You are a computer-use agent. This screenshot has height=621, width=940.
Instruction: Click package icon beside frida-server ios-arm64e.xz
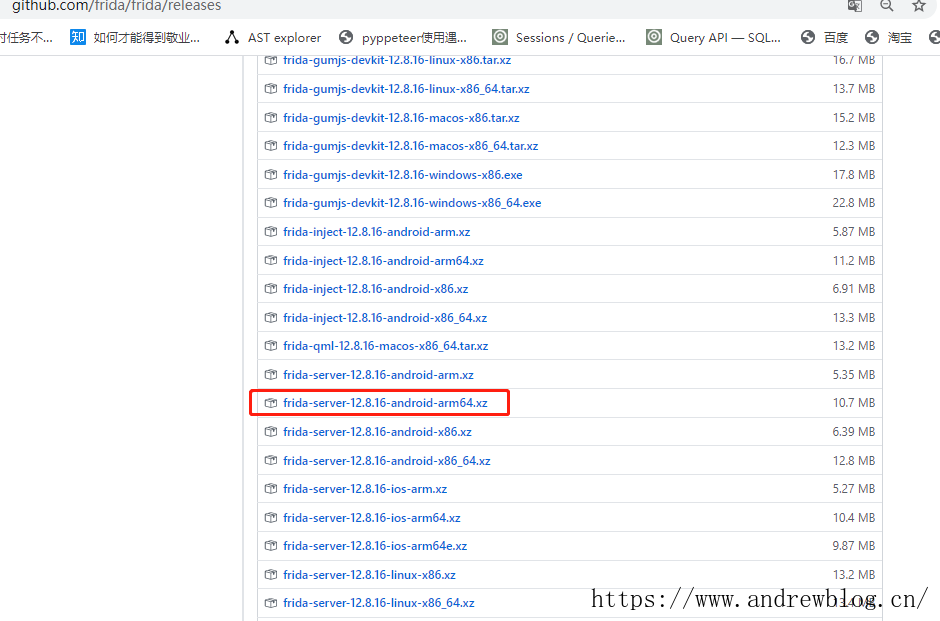tap(271, 545)
